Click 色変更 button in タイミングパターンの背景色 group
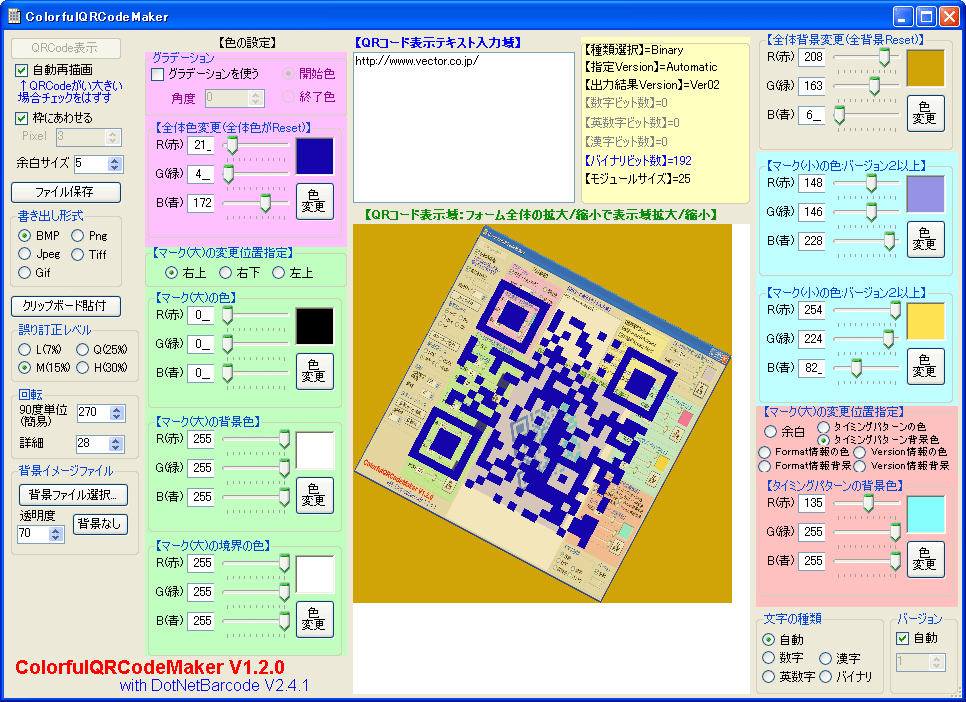This screenshot has width=966, height=702. pos(926,560)
